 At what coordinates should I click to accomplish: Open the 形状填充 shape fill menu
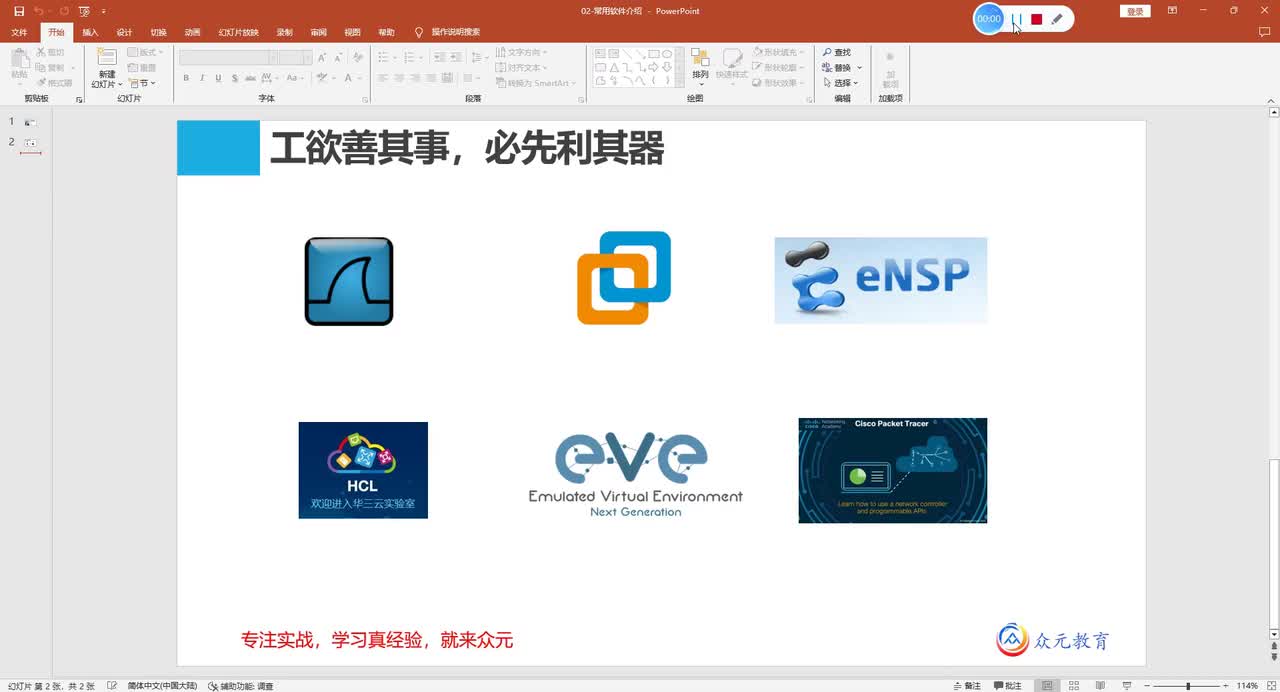(778, 52)
